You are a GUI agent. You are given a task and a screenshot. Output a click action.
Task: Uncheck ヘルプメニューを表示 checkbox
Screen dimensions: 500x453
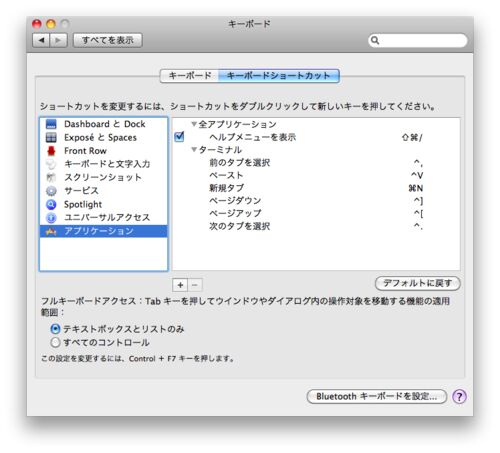point(179,137)
